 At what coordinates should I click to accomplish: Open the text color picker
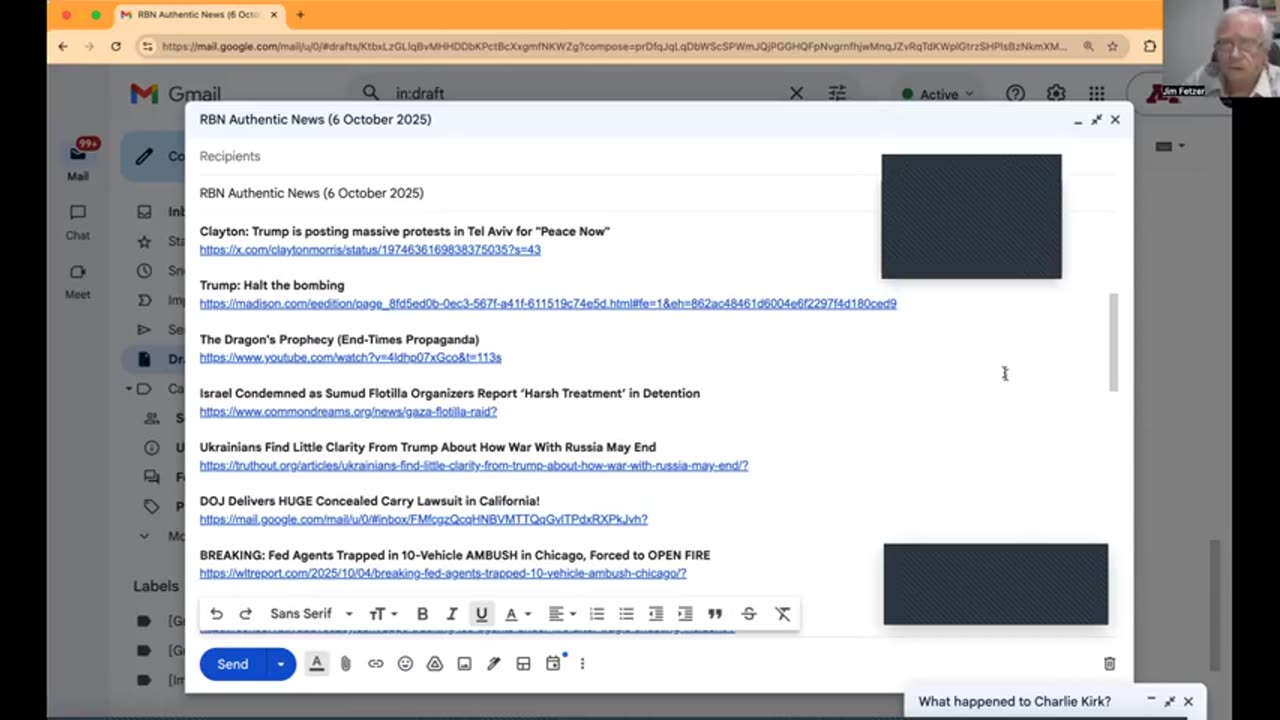coord(516,614)
